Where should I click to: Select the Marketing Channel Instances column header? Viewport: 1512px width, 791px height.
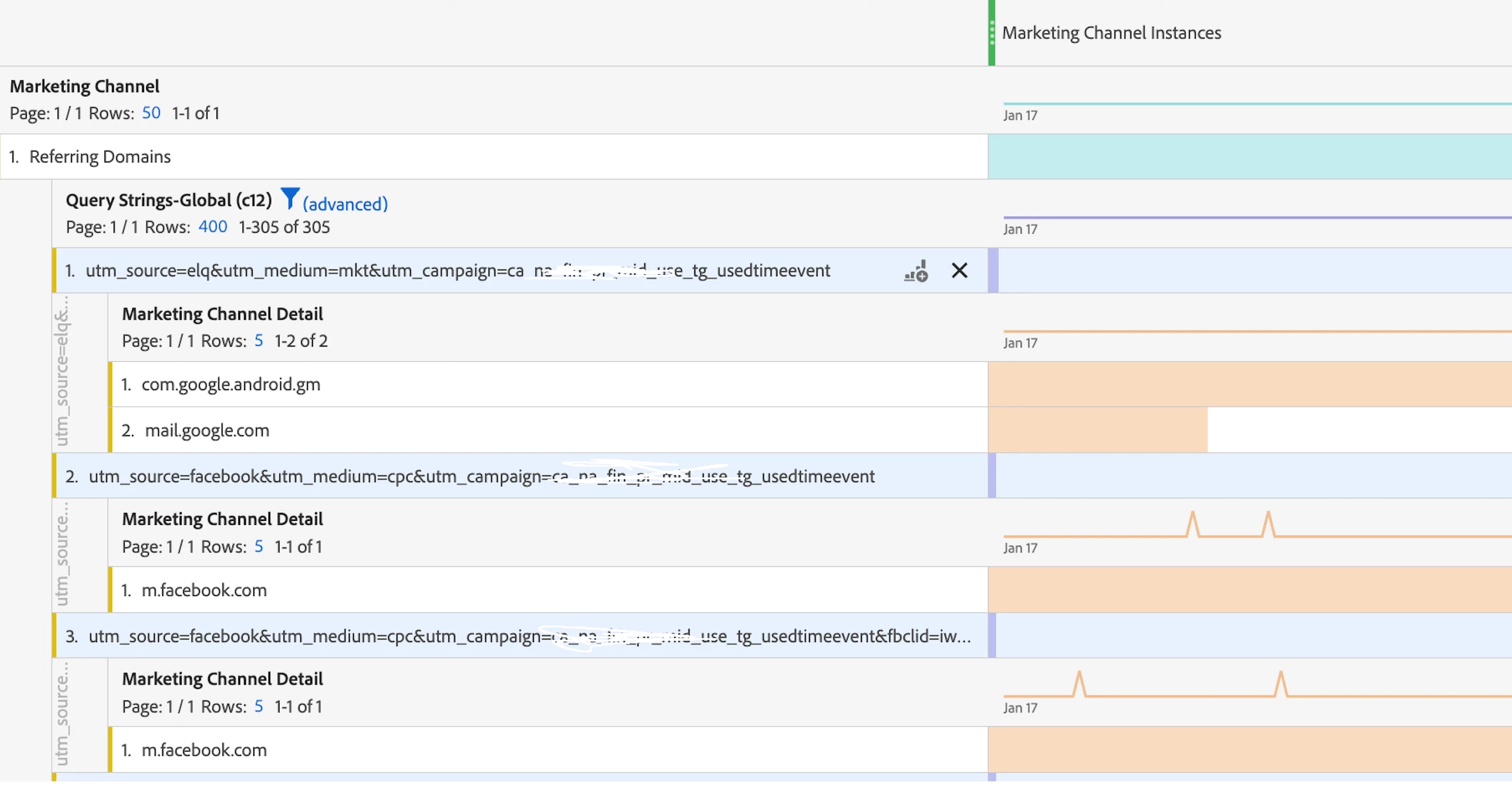[1111, 33]
